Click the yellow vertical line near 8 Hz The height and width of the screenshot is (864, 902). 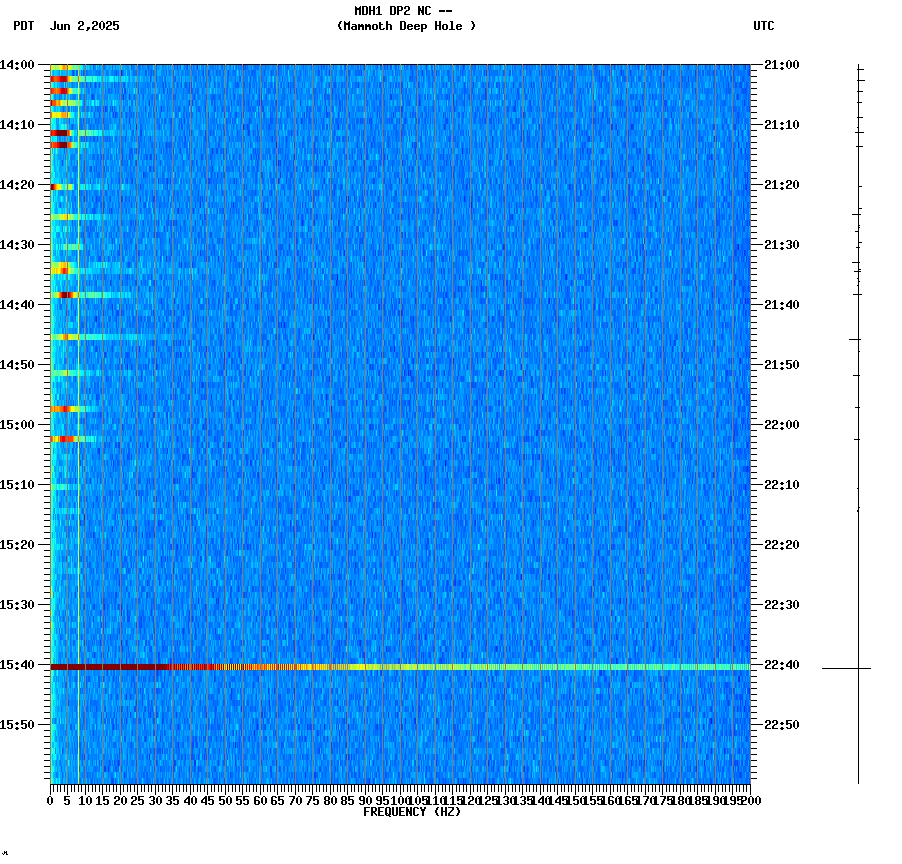77,400
